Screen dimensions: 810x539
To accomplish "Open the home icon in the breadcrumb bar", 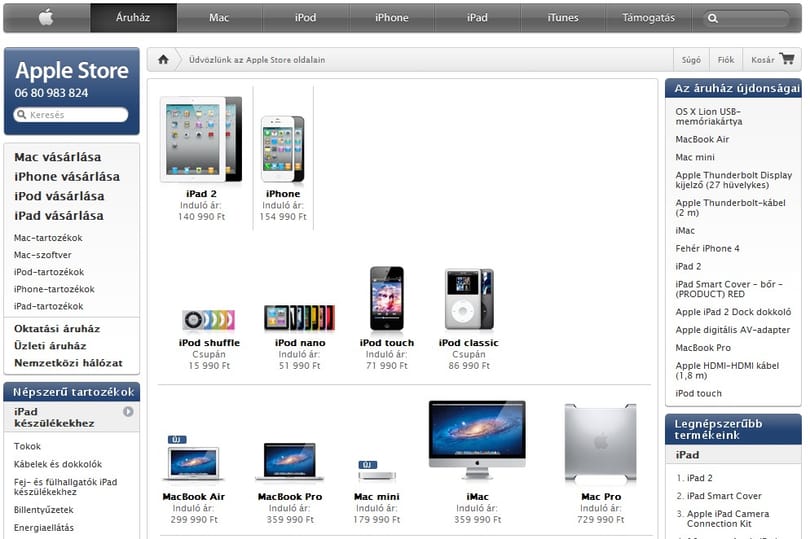I will click(x=163, y=59).
